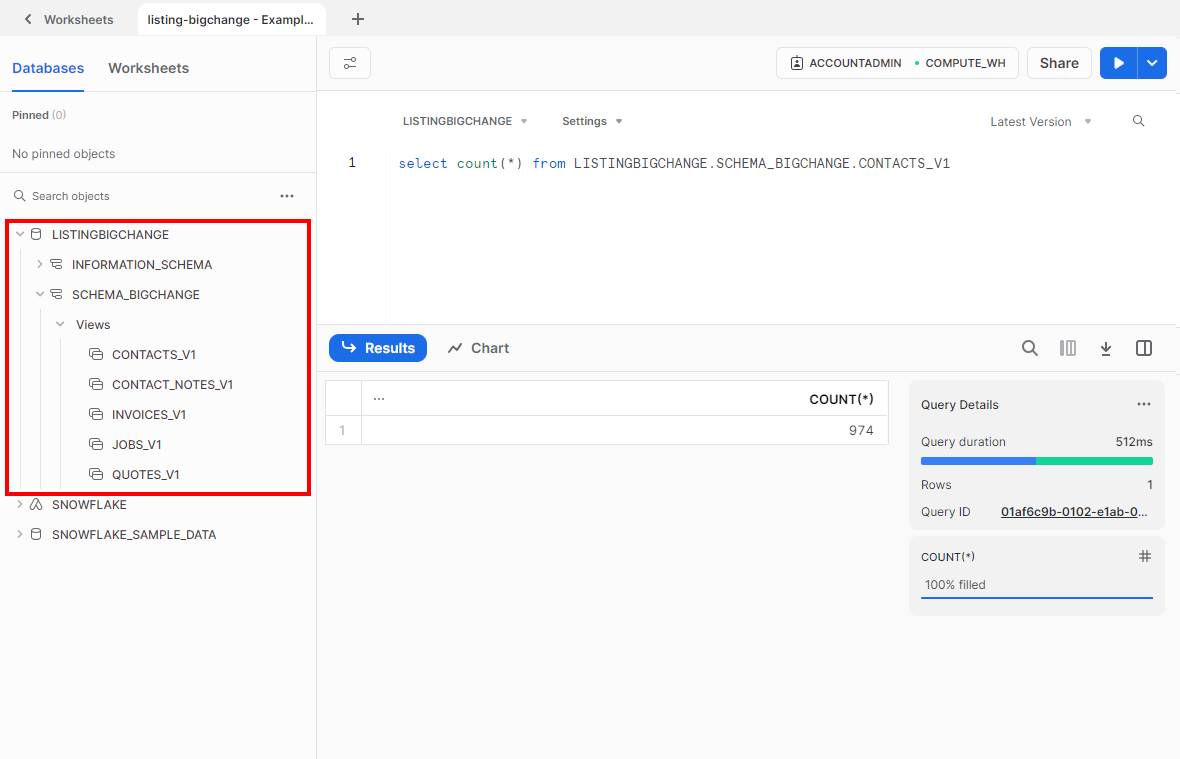Select the result cell with value 974

[625, 430]
